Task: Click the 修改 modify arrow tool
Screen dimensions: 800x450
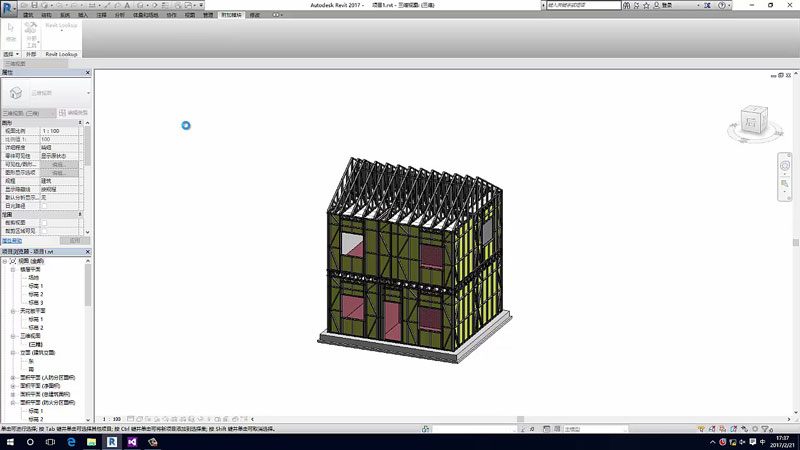Action: (x=11, y=32)
